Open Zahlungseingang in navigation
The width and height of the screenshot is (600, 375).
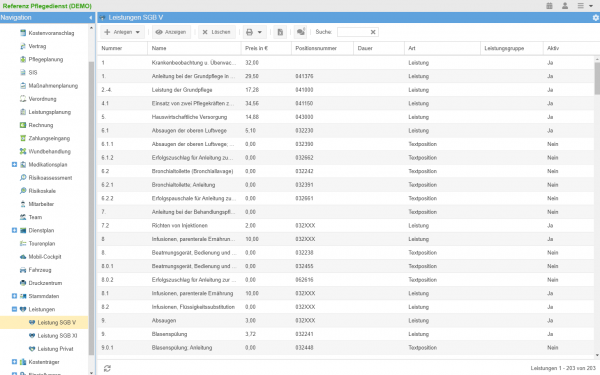tap(45, 138)
